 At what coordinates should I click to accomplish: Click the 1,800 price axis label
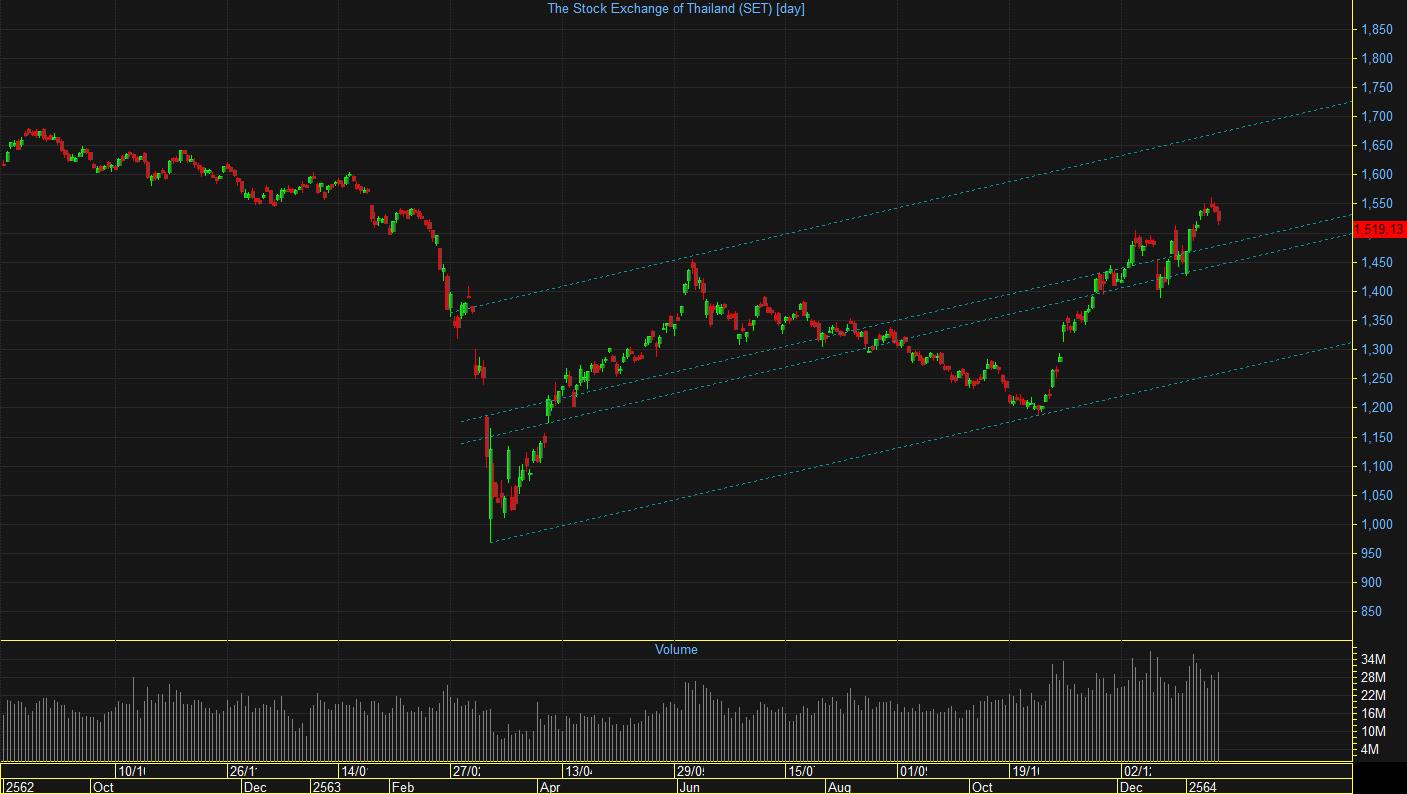(x=1376, y=59)
